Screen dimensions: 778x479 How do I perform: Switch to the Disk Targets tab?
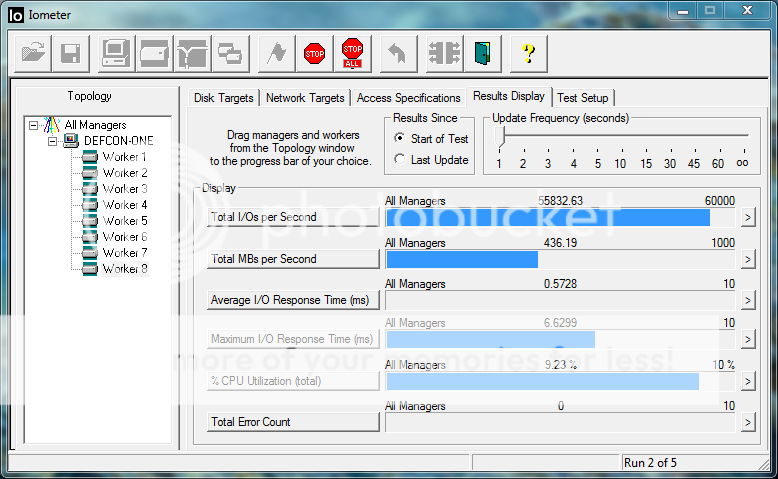224,98
